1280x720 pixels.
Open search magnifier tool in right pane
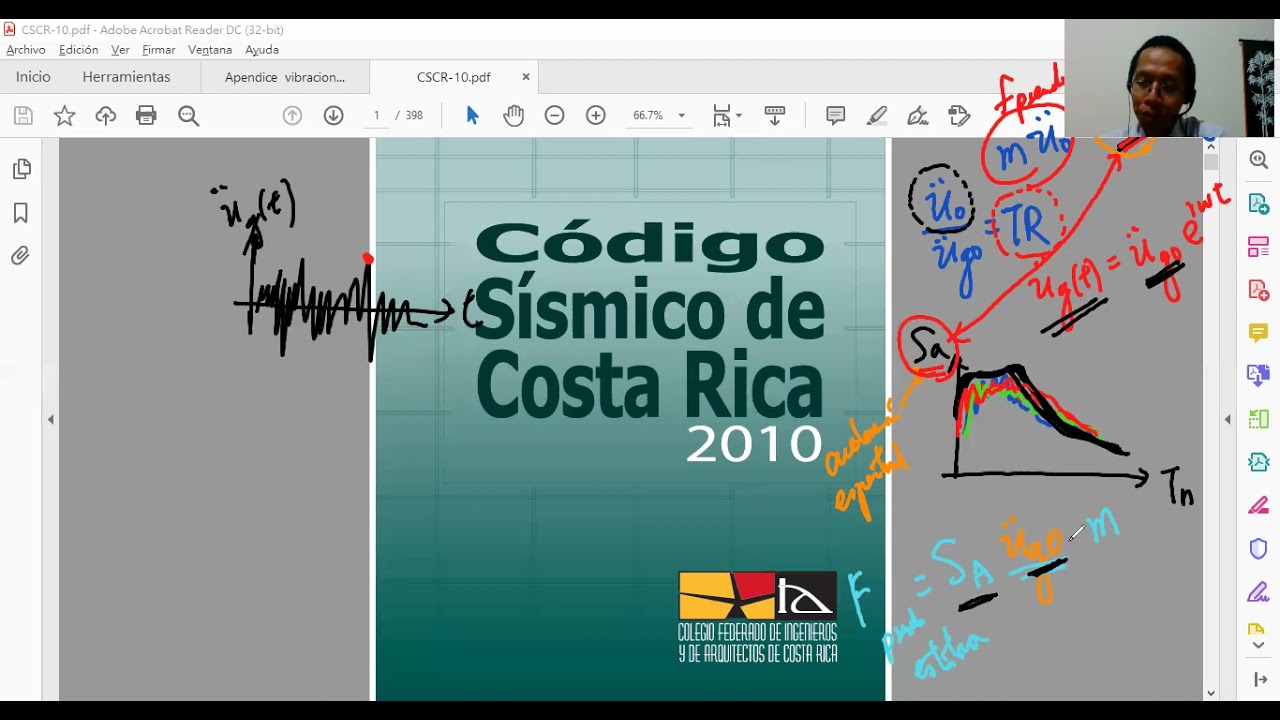coord(1258,160)
